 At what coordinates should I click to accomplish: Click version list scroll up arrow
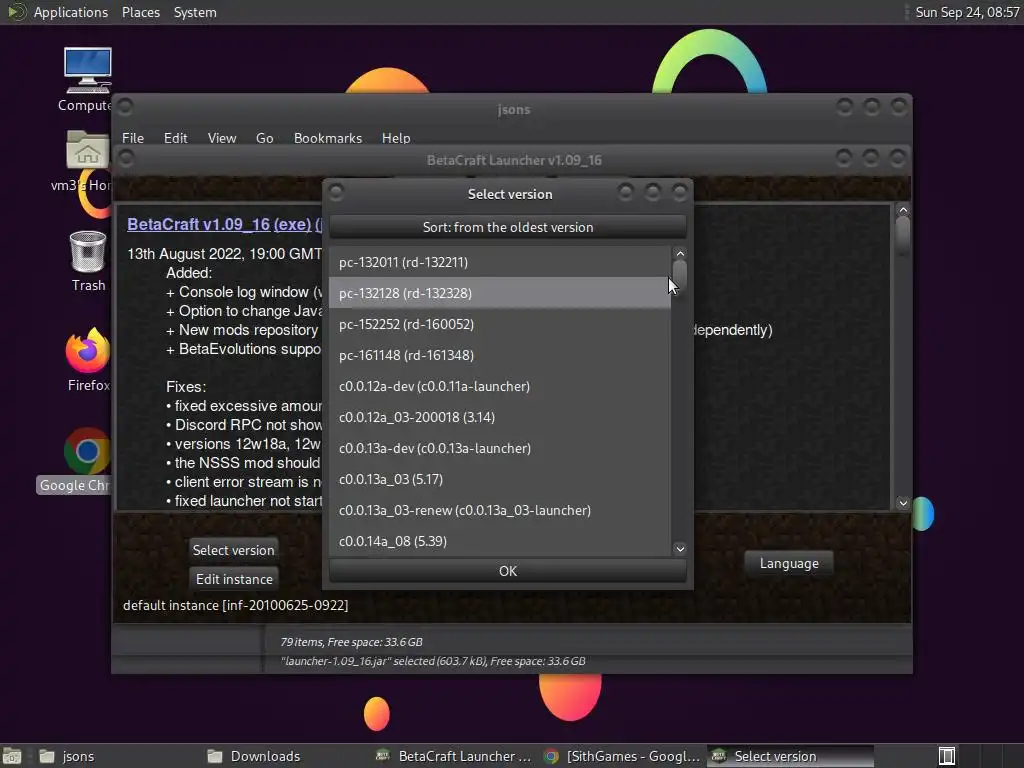click(680, 253)
